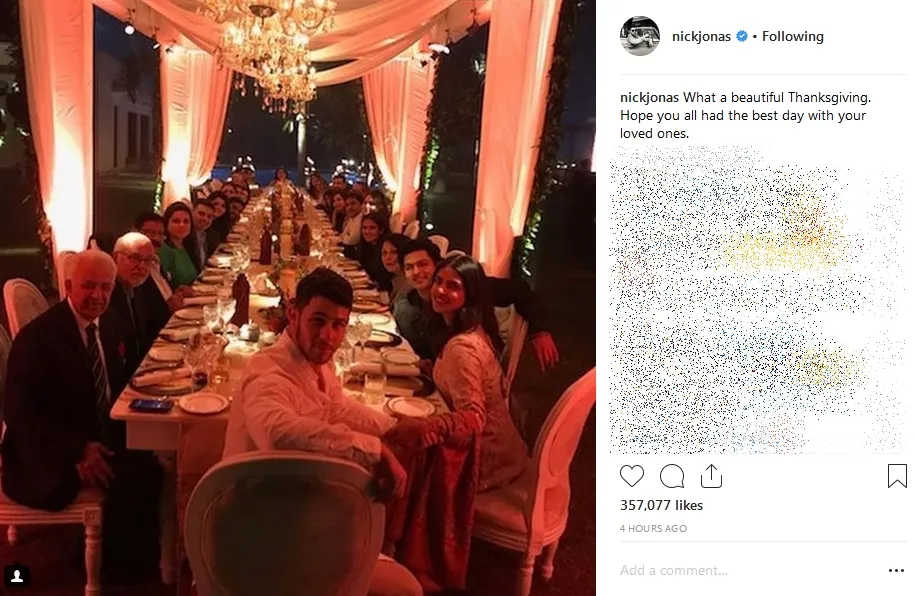Image resolution: width=914 pixels, height=596 pixels.
Task: Click the nickjonas username in the header
Action: click(x=698, y=37)
